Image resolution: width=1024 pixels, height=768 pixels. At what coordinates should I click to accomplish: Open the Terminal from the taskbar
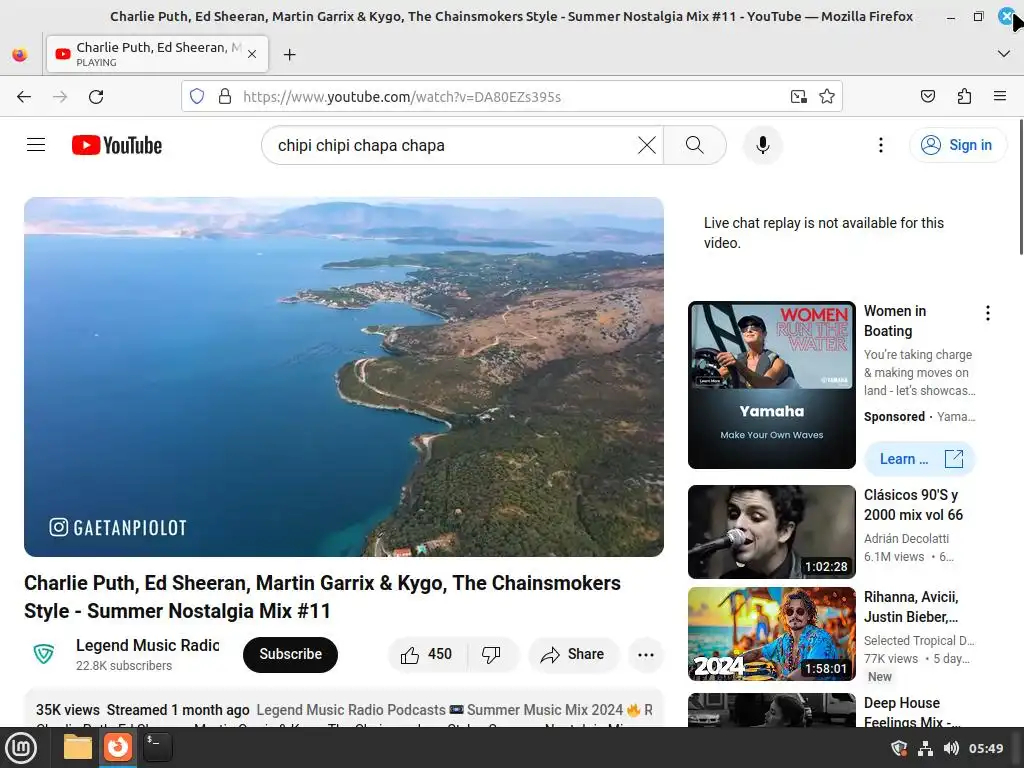(x=157, y=748)
